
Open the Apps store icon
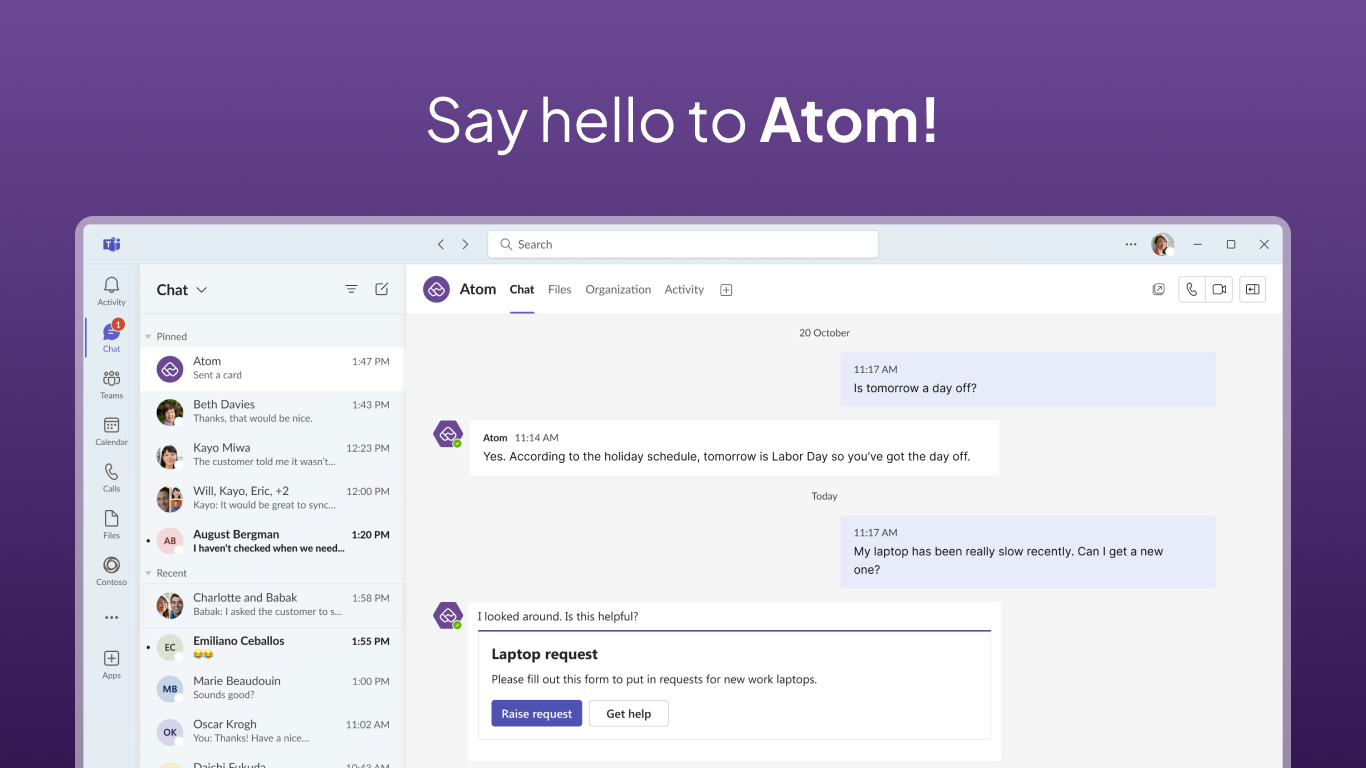111,664
